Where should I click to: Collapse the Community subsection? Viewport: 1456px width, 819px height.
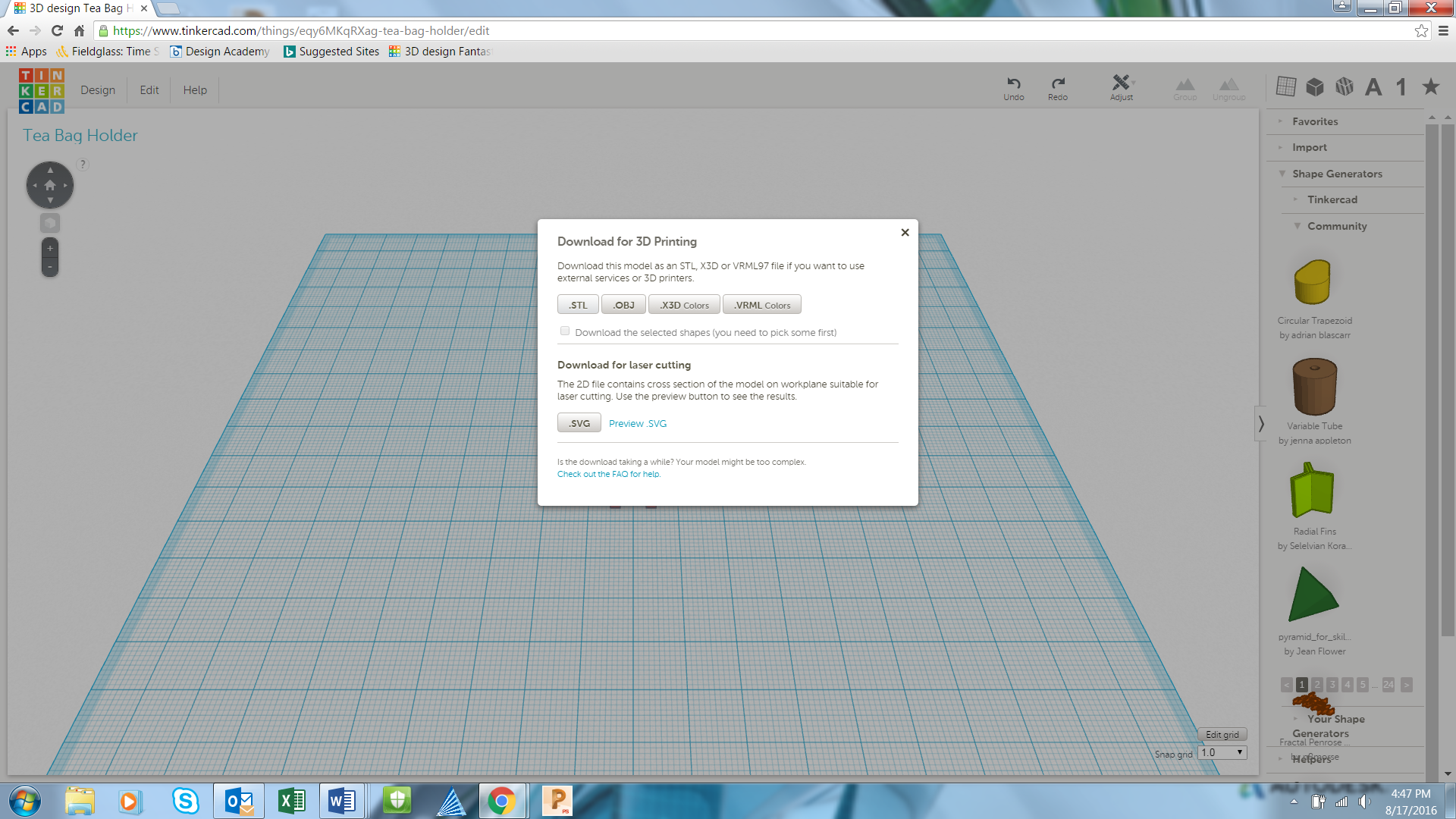(1336, 226)
